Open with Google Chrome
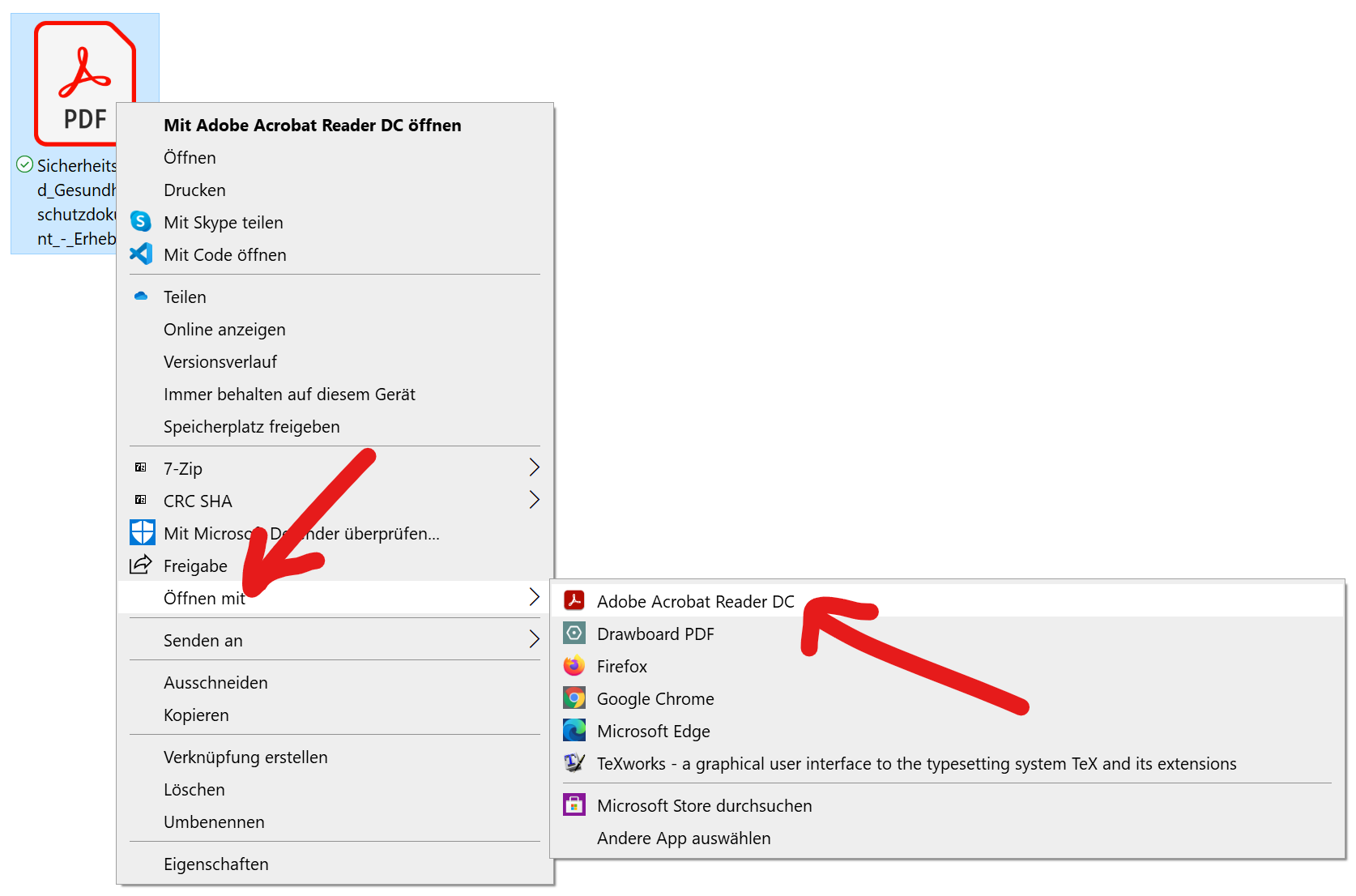1356x896 pixels. pyautogui.click(x=947, y=698)
